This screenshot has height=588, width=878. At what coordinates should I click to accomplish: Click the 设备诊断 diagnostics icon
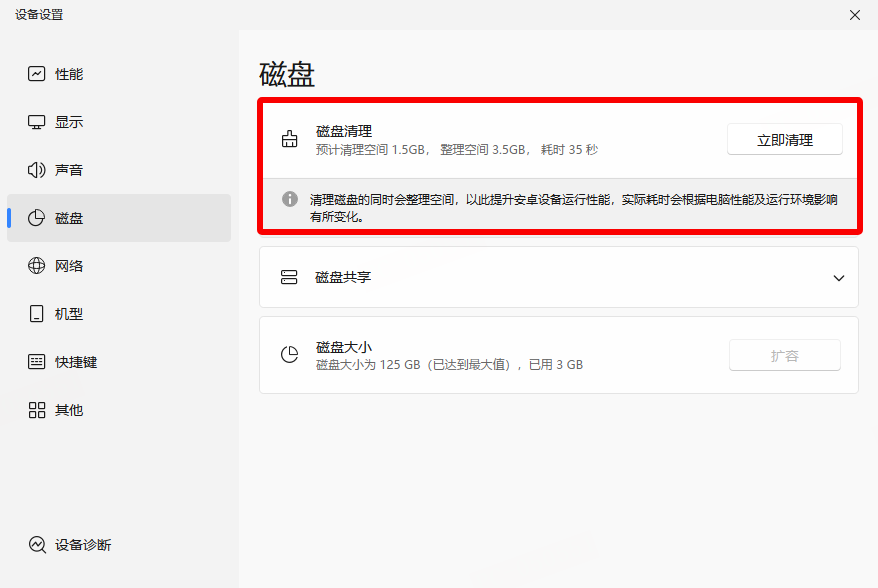37,545
